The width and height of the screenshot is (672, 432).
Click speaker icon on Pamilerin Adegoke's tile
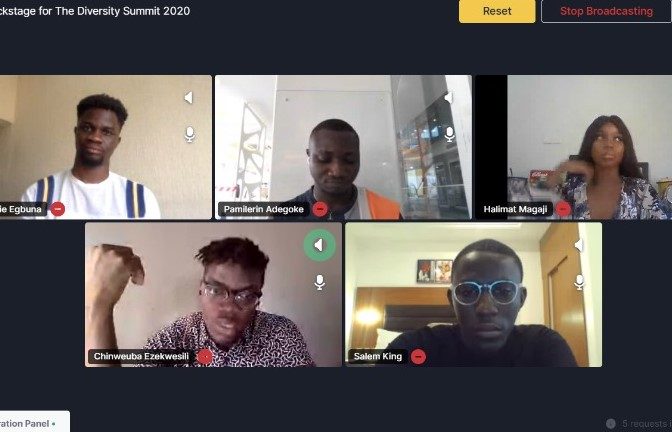tap(449, 98)
